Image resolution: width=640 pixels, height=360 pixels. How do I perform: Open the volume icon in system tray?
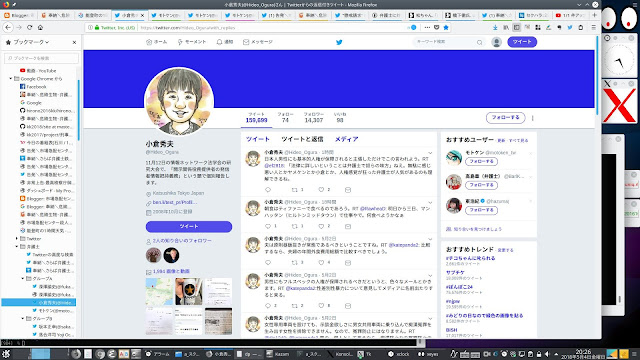(547, 354)
